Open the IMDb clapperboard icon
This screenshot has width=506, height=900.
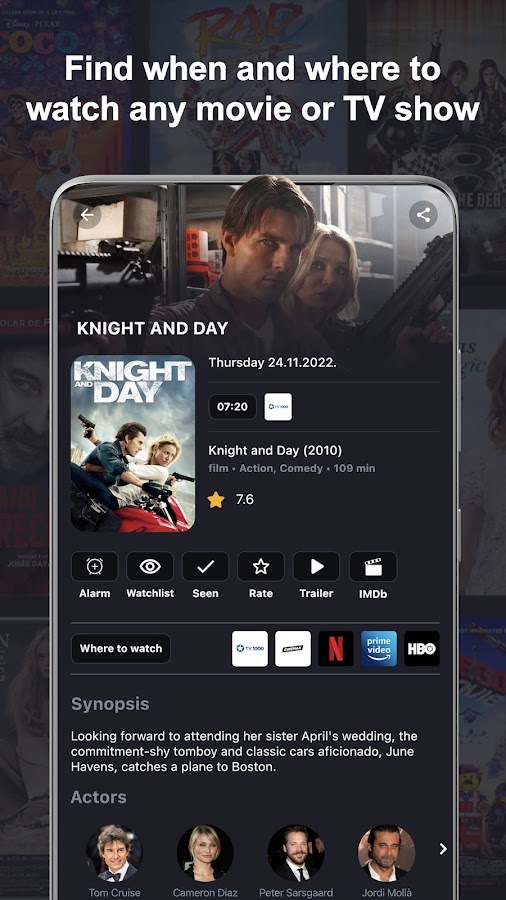(373, 567)
